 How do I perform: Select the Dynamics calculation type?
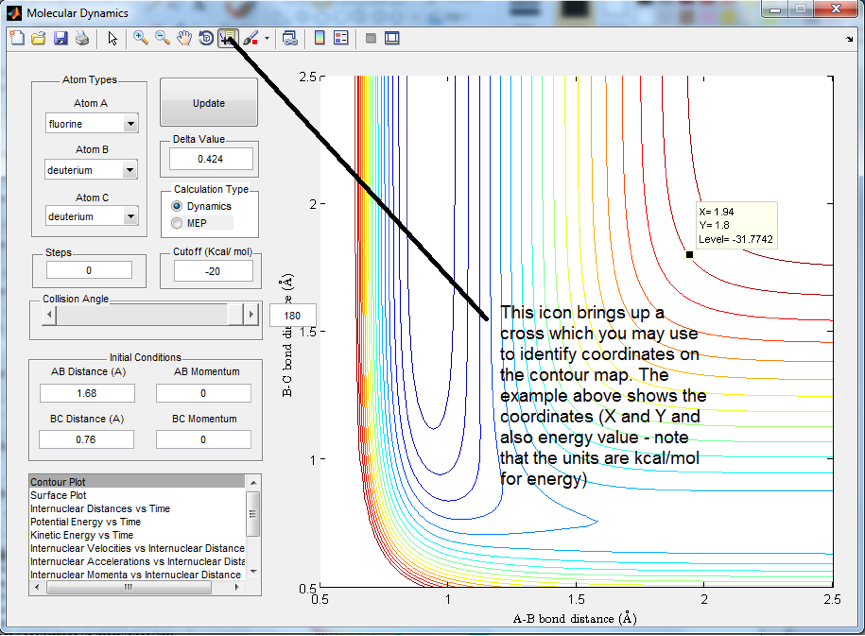(178, 206)
